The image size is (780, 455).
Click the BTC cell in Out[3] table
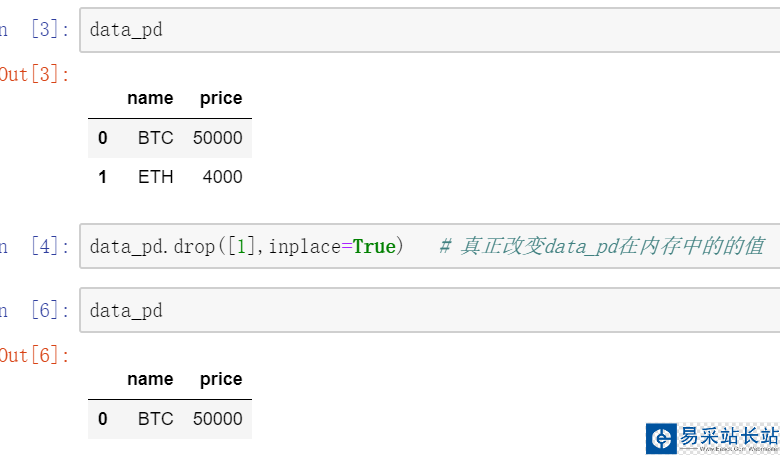(x=155, y=138)
